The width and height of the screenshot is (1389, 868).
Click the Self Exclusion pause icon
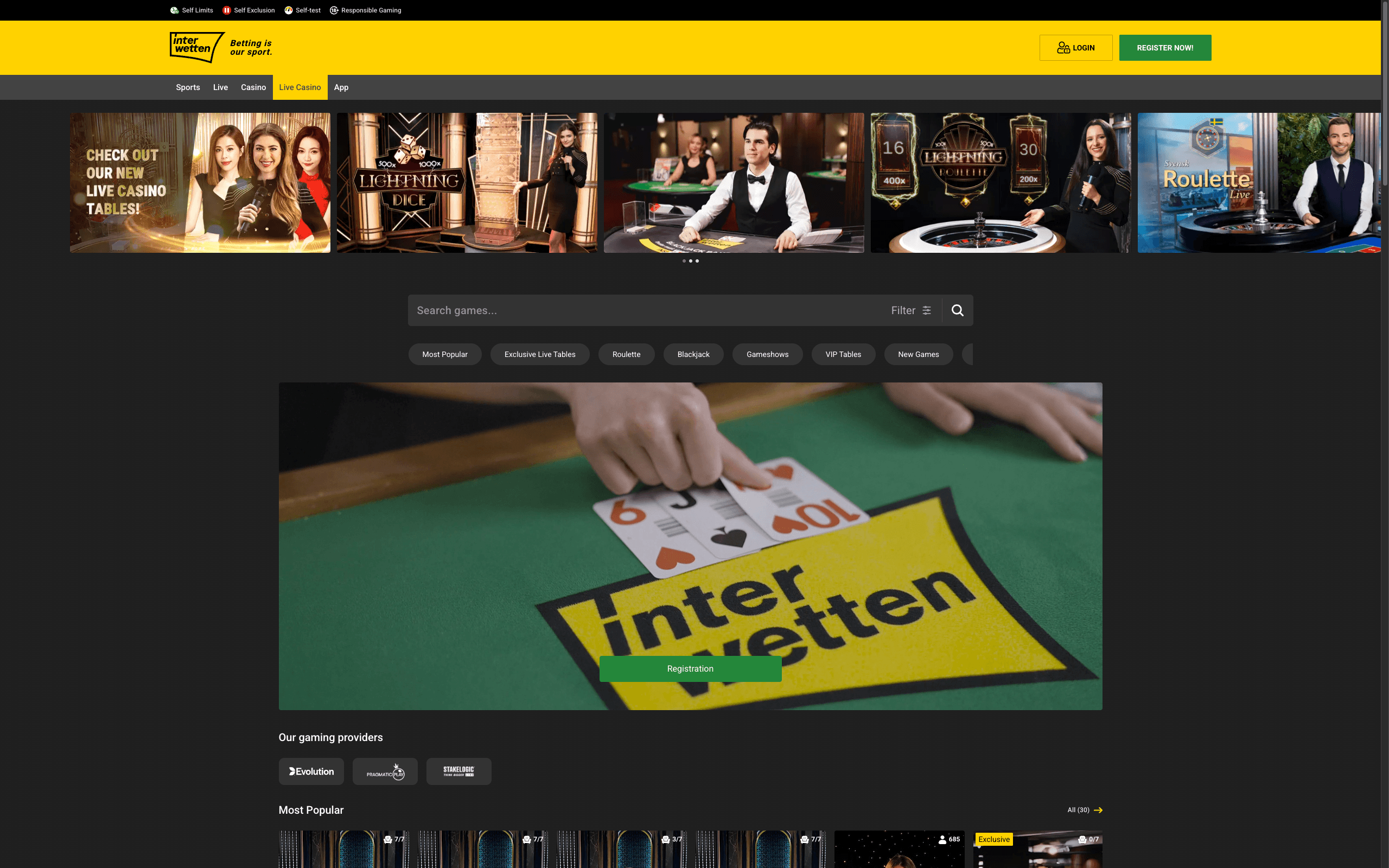[226, 10]
